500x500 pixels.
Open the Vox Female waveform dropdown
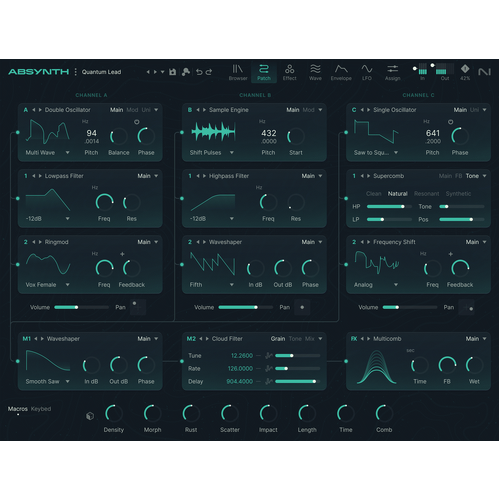point(47,285)
